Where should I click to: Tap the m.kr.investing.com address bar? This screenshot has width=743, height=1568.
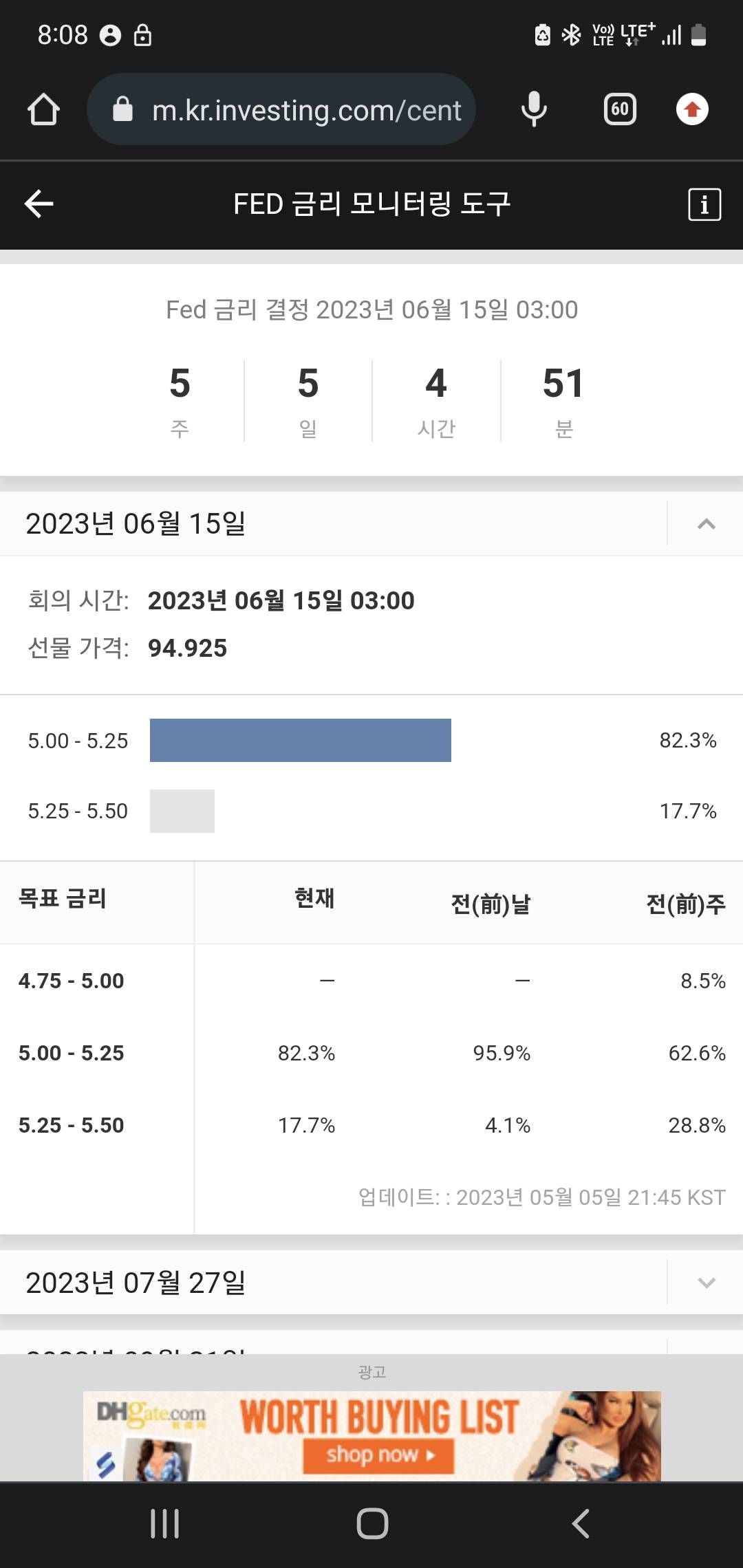pos(306,110)
